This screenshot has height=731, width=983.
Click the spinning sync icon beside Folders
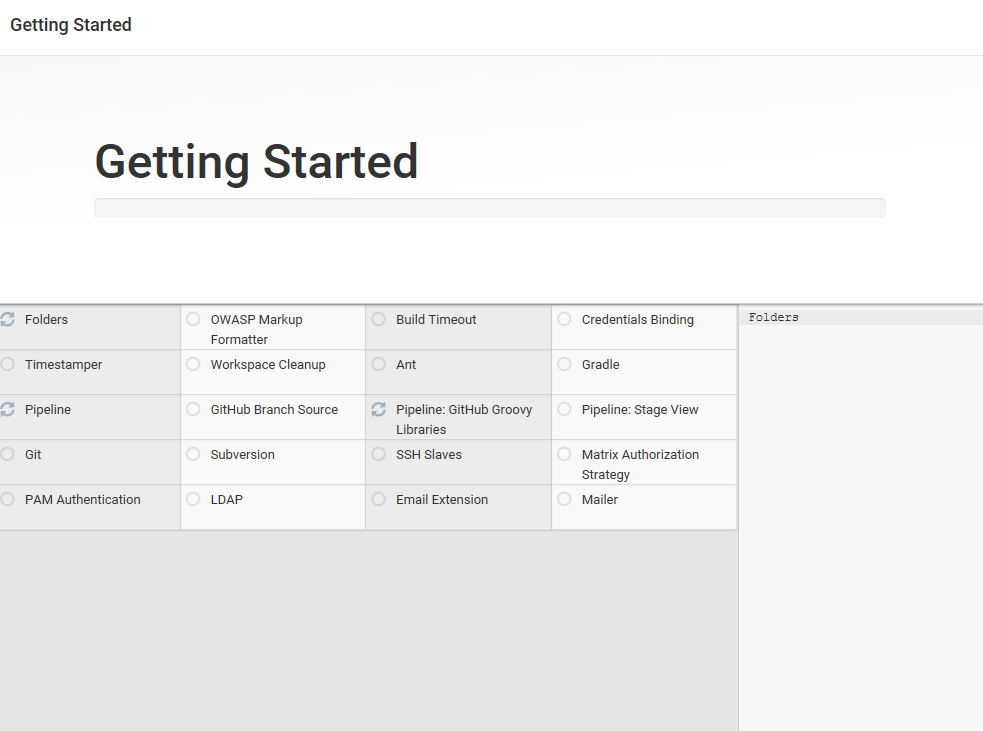pyautogui.click(x=8, y=319)
